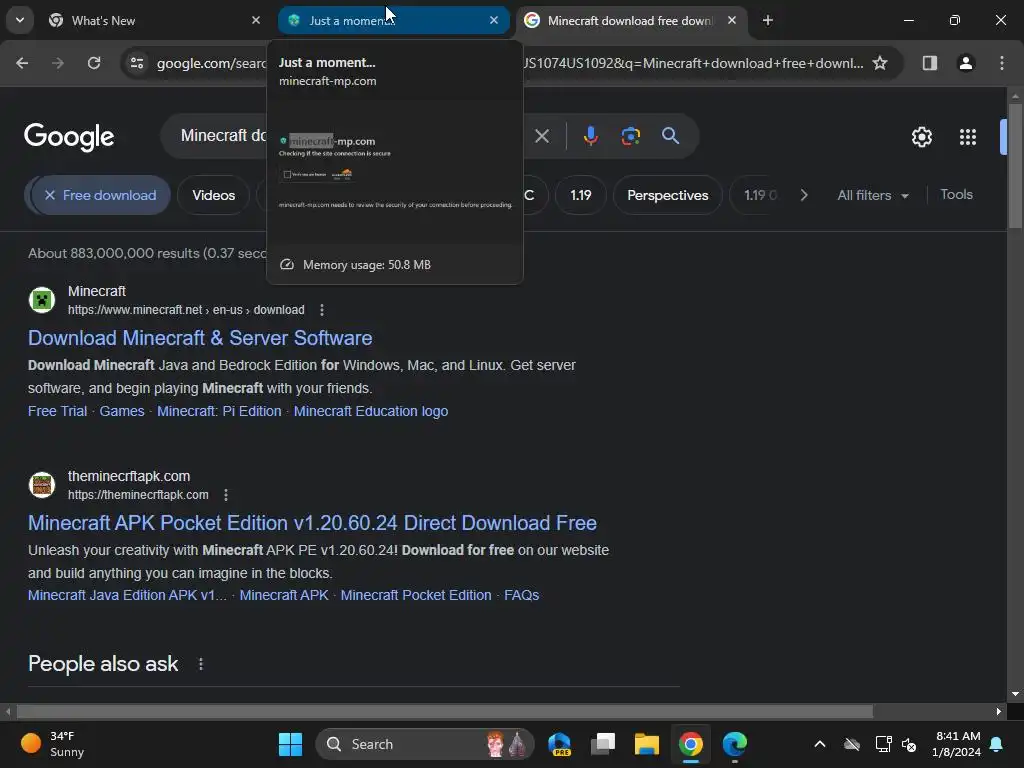Show hidden system tray icons

(x=820, y=744)
